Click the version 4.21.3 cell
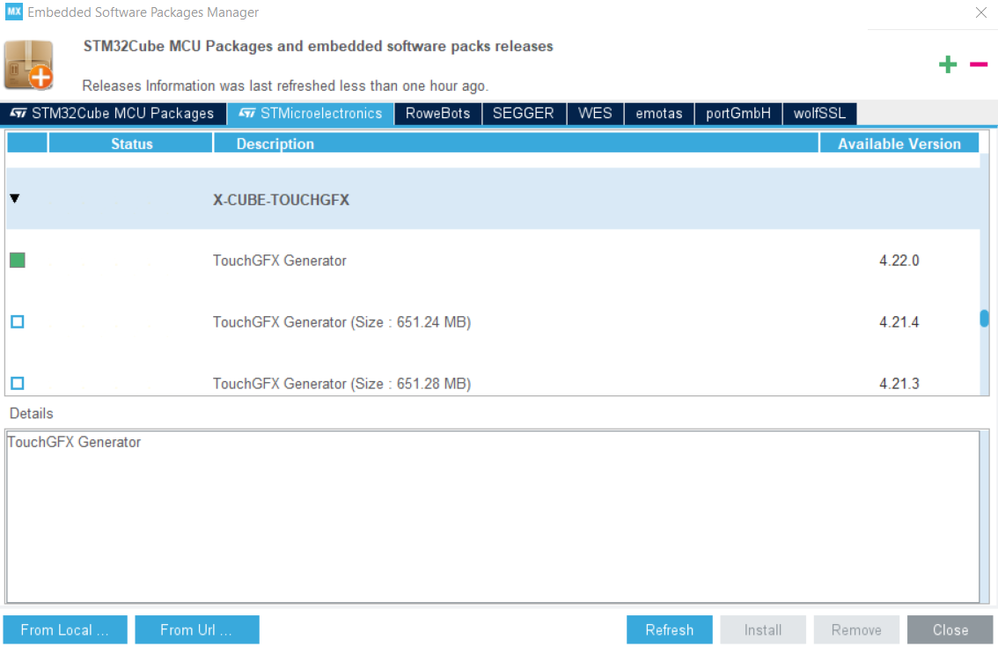This screenshot has height=648, width=998. point(899,383)
